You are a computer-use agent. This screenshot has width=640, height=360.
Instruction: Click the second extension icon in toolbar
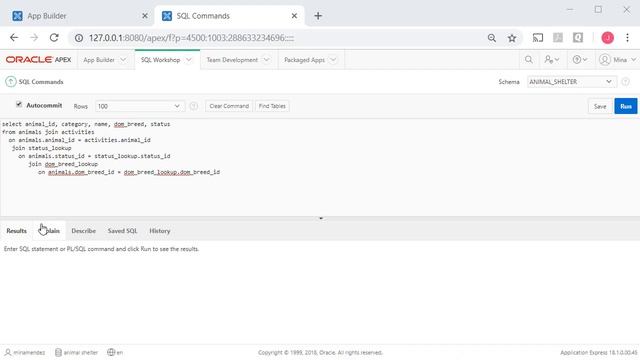pos(578,38)
